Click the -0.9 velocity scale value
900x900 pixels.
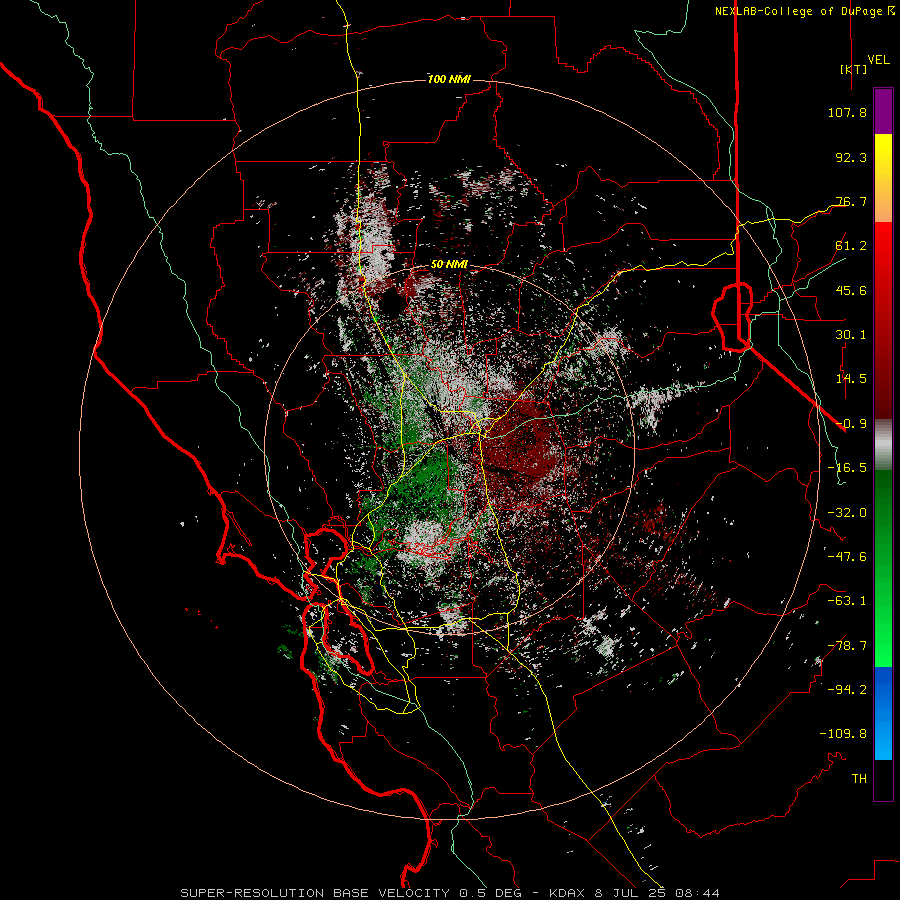851,424
